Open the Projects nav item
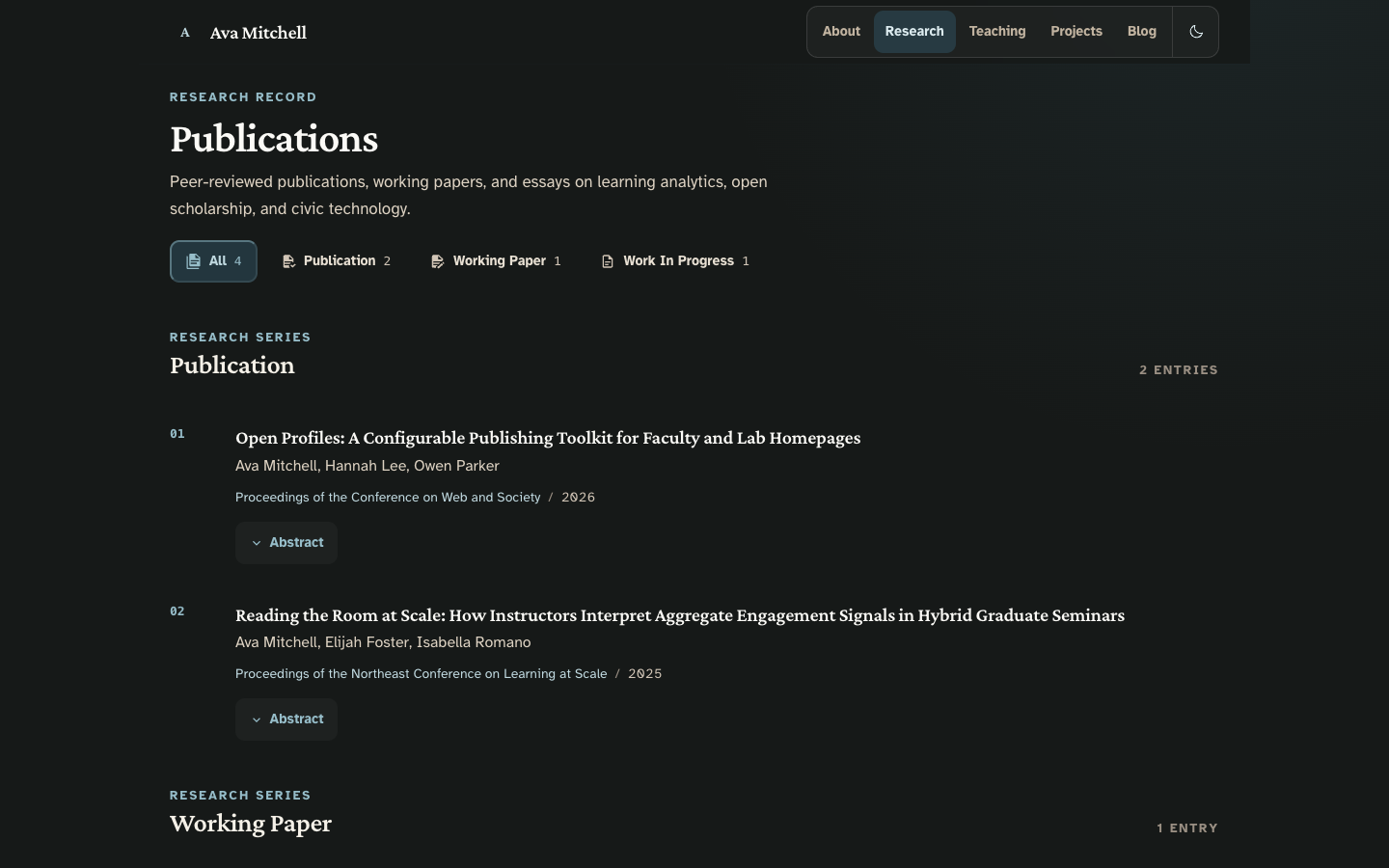The image size is (1389, 868). (x=1076, y=32)
